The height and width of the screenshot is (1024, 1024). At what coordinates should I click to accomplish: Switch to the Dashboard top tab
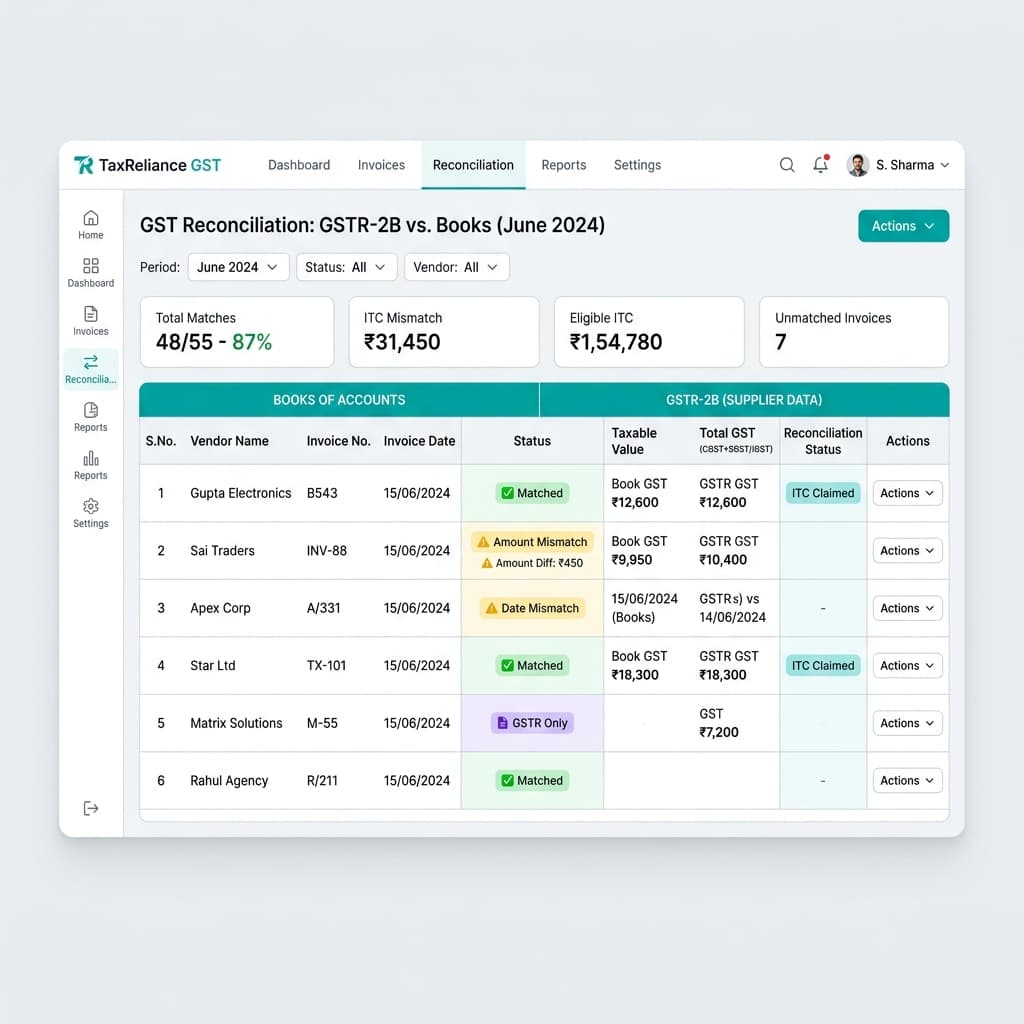[299, 165]
